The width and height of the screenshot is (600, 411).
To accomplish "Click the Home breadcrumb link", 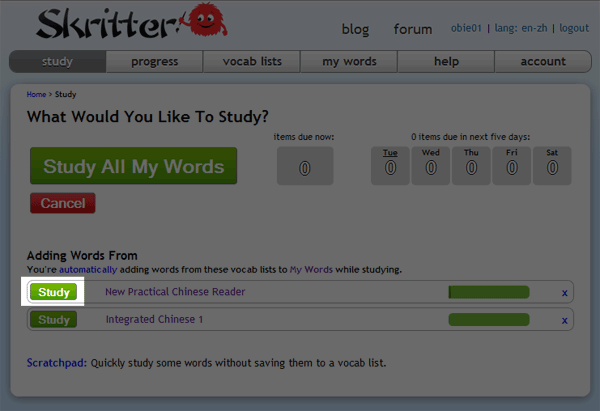I will (x=36, y=95).
